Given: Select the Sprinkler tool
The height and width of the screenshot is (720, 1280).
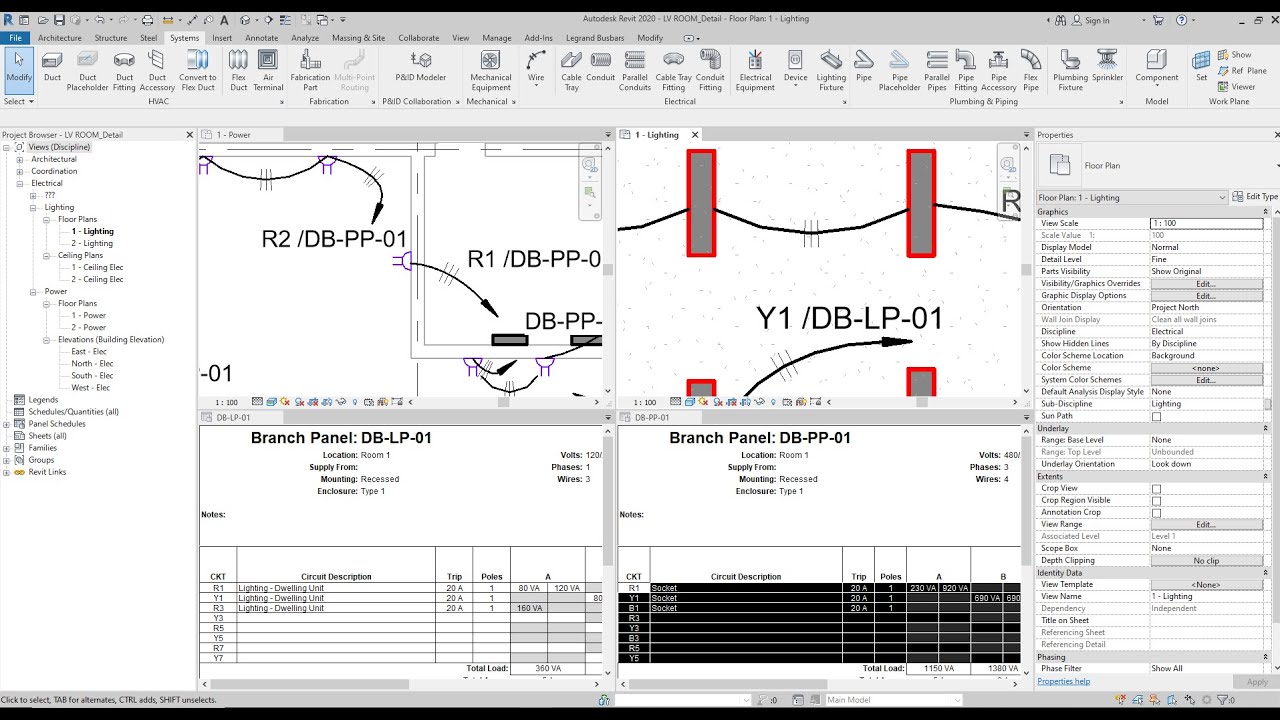Looking at the screenshot, I should [x=1107, y=66].
